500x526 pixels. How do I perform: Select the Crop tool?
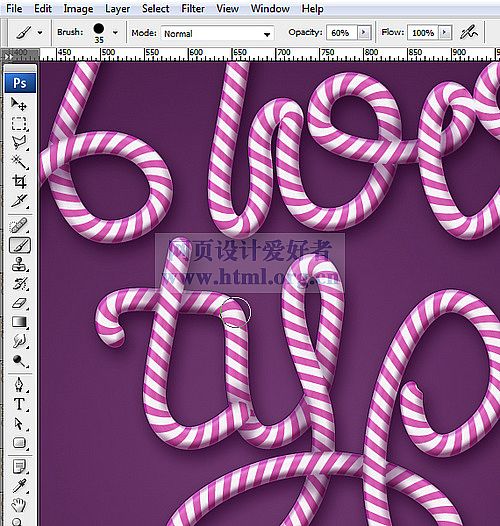(x=19, y=181)
